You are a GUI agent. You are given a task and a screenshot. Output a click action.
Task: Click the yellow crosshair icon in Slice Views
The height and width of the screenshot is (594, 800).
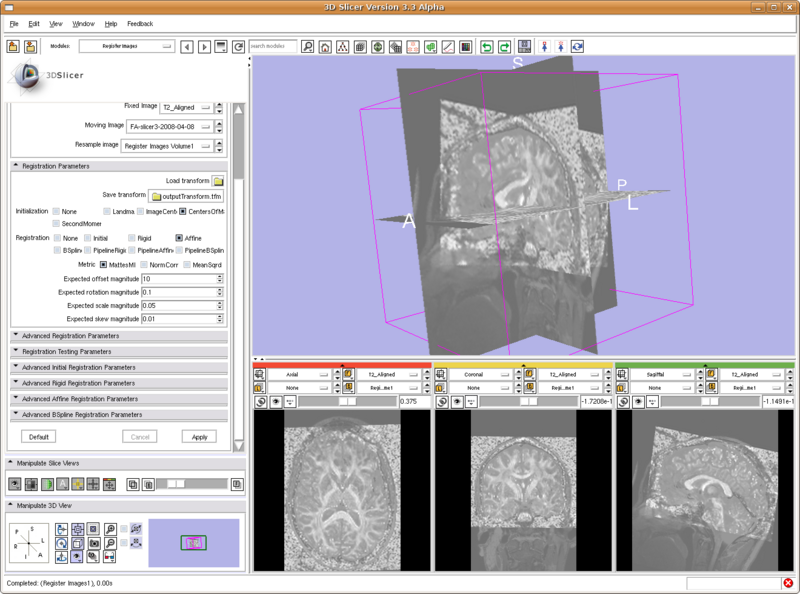(x=76, y=483)
